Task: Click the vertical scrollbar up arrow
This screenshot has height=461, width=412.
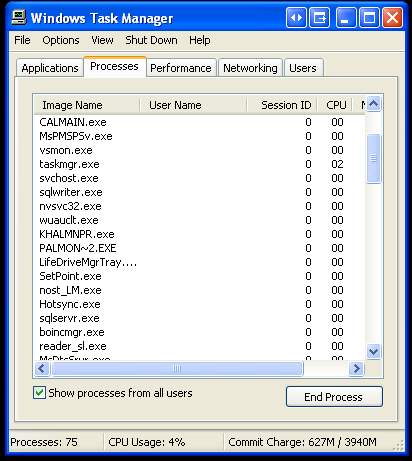Action: tap(373, 104)
